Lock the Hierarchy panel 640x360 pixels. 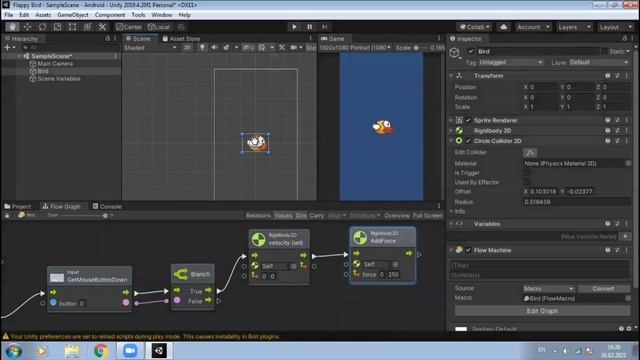pos(107,38)
